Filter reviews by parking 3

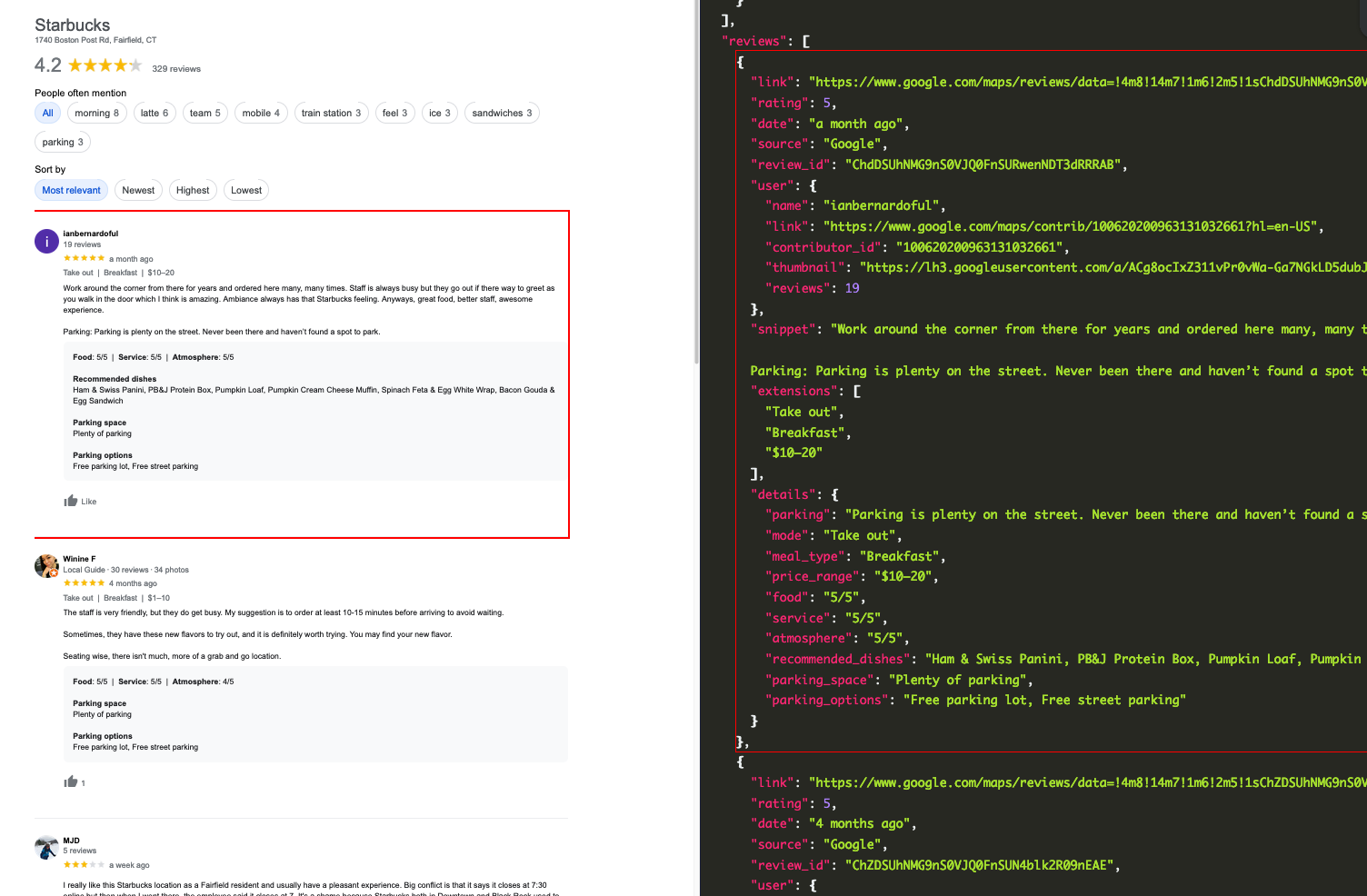tap(63, 142)
